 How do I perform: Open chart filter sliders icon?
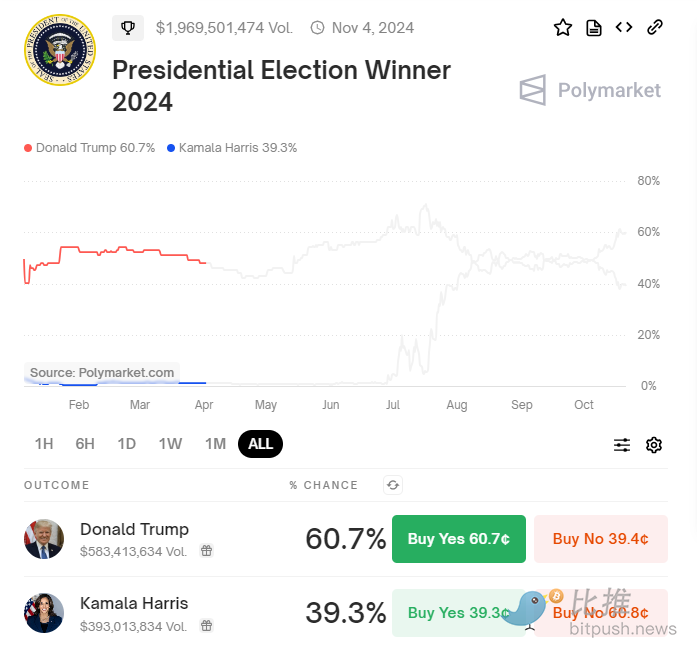(622, 445)
